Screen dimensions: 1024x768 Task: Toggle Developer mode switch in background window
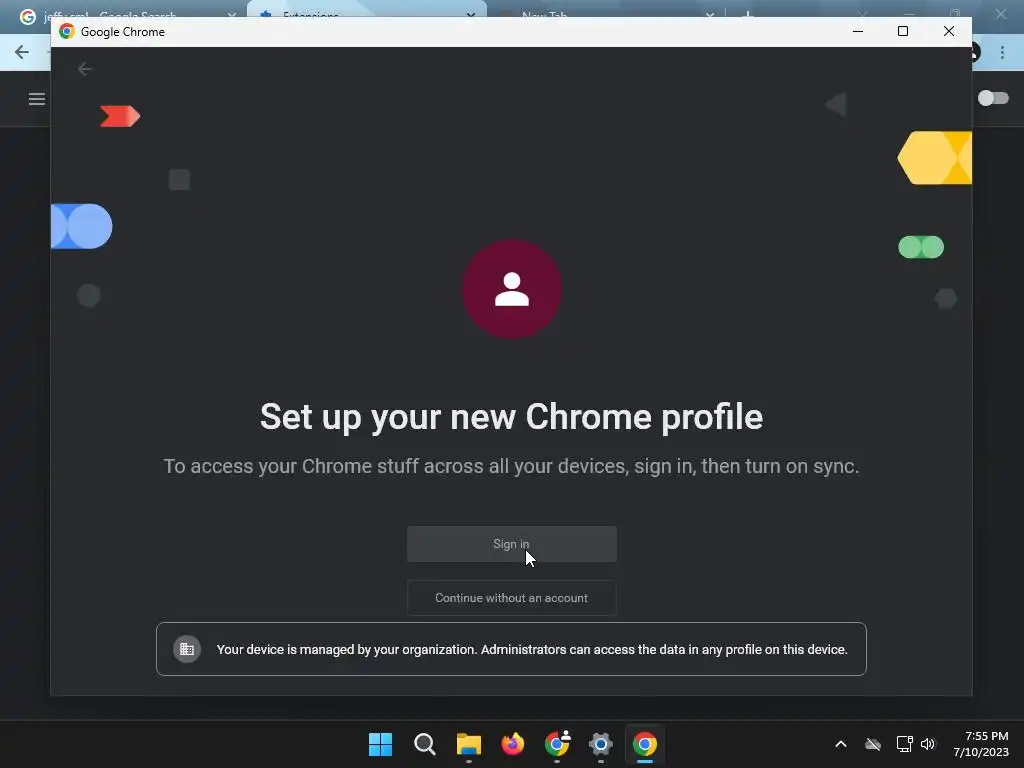[993, 98]
